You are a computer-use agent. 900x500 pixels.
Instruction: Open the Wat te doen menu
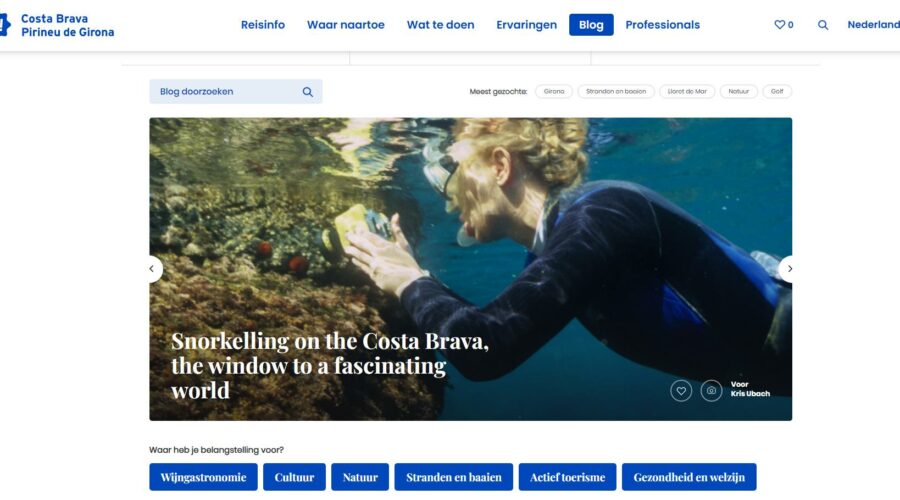440,25
